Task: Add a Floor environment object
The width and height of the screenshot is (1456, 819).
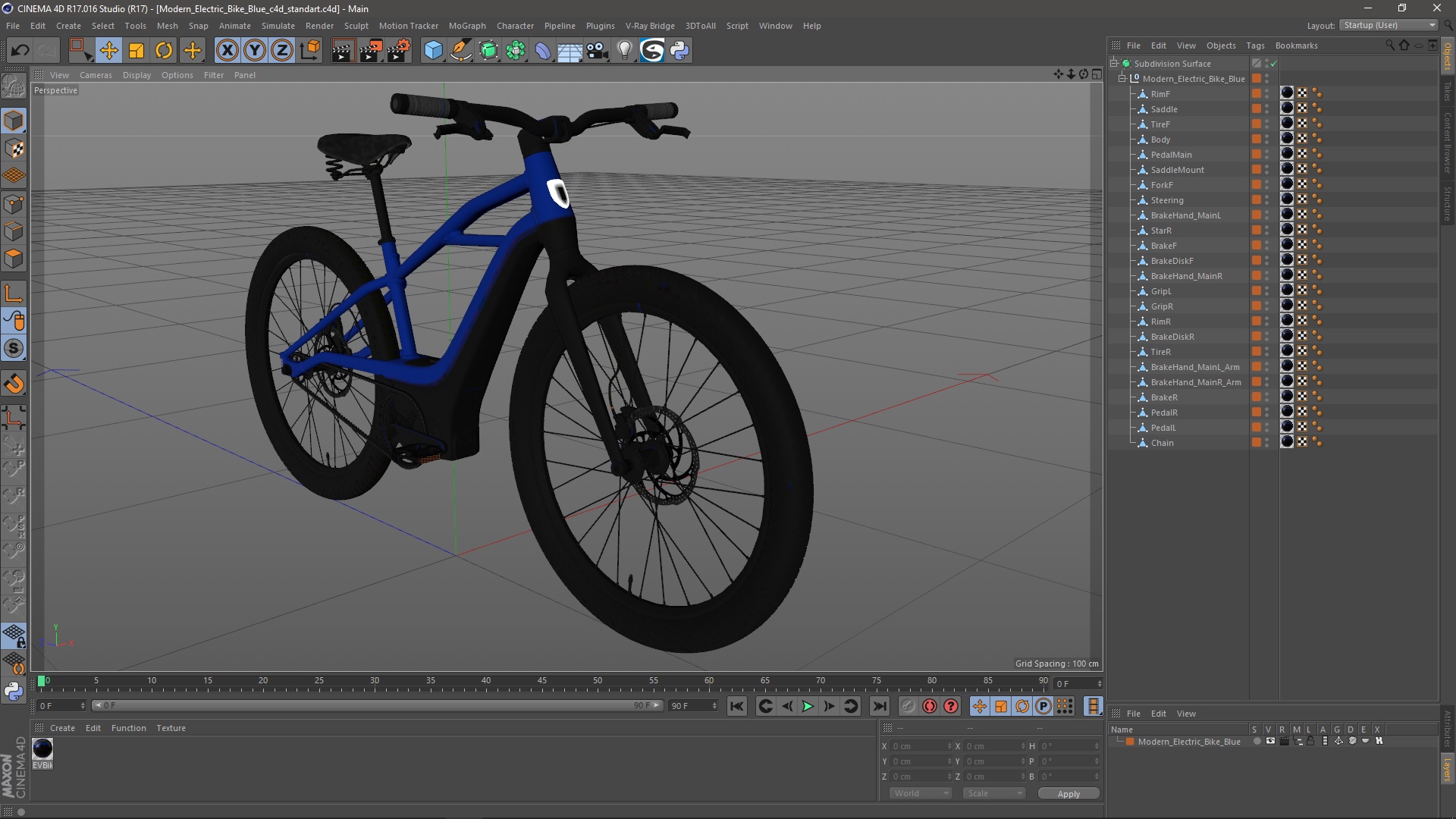Action: pos(570,51)
